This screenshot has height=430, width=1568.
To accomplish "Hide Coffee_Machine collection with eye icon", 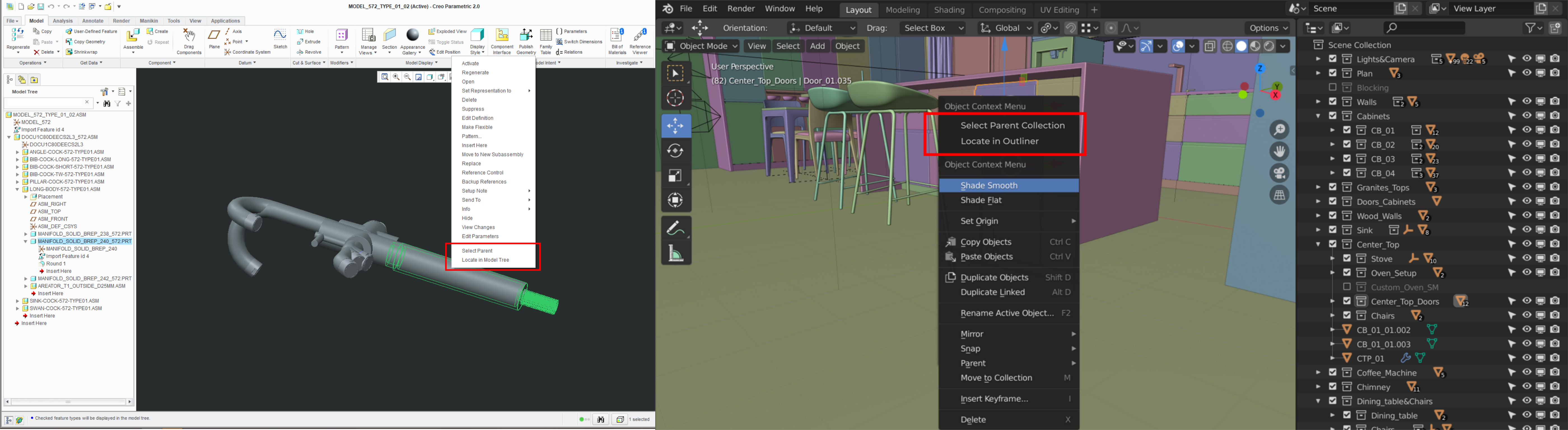I will coord(1527,372).
